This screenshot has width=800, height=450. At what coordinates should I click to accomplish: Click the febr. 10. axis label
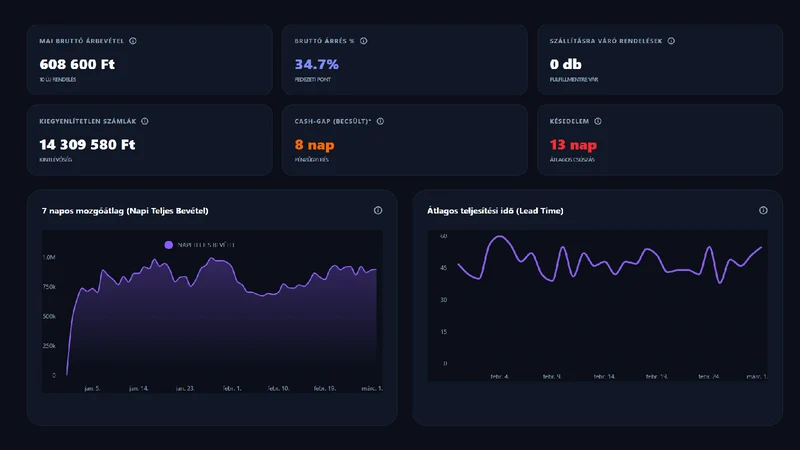278,388
